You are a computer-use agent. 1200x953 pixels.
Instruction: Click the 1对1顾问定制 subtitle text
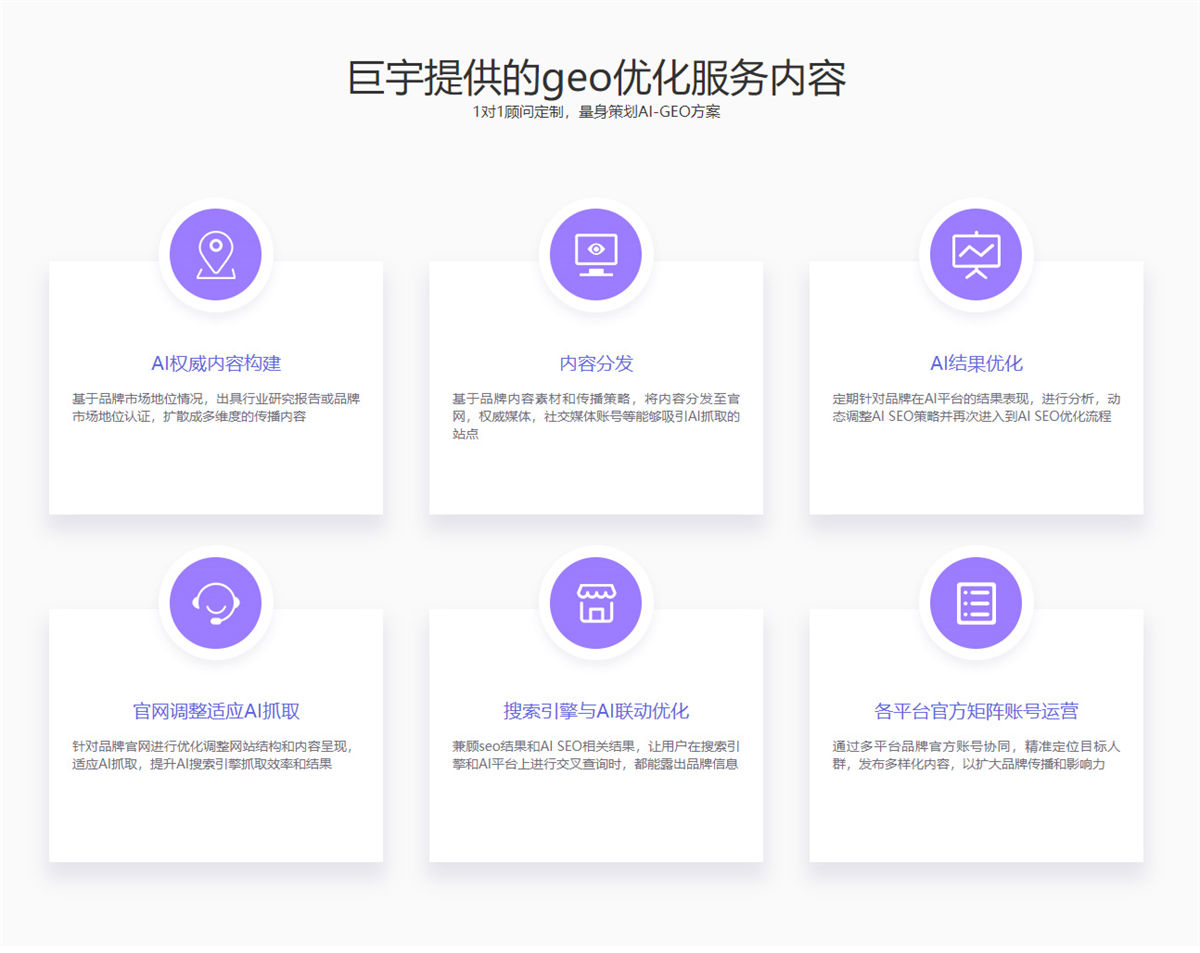(596, 112)
